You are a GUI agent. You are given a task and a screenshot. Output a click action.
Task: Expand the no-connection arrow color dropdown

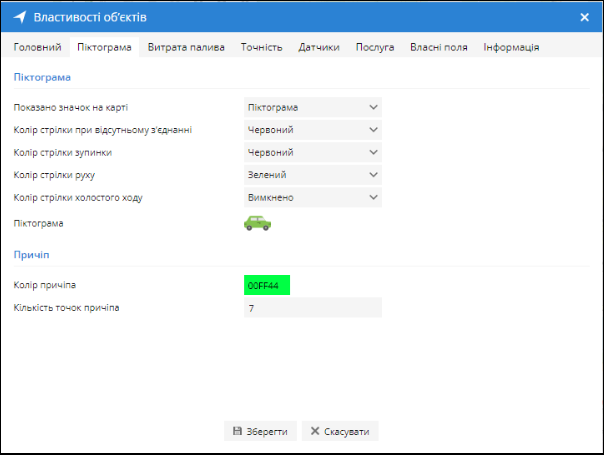tap(313, 130)
